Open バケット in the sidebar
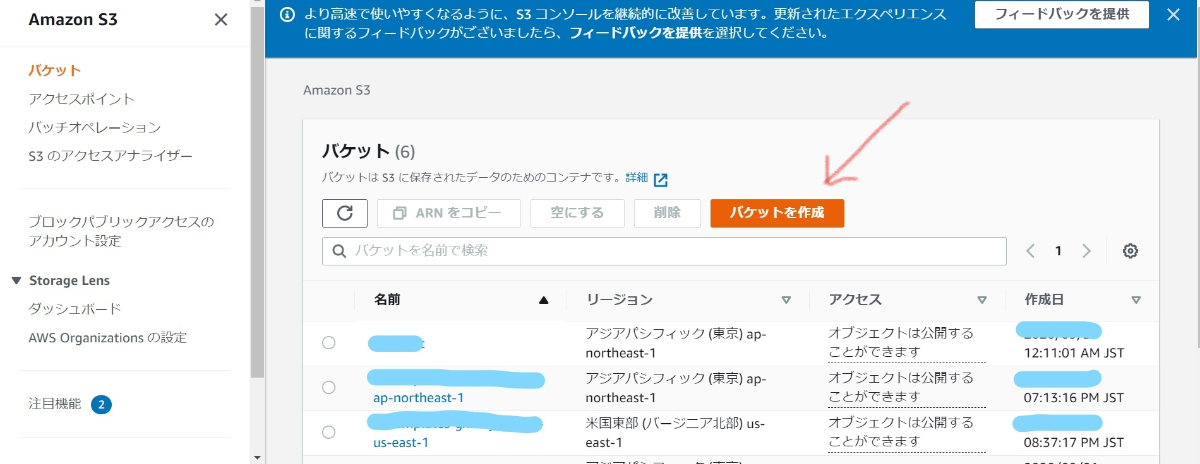 pos(55,70)
